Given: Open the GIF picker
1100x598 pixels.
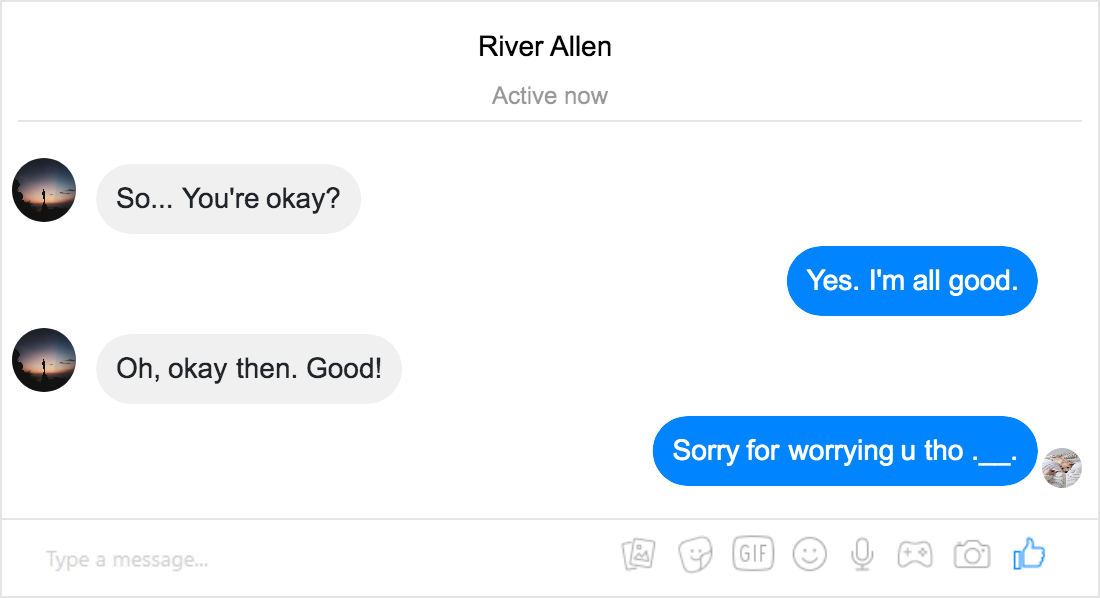Looking at the screenshot, I should point(753,554).
